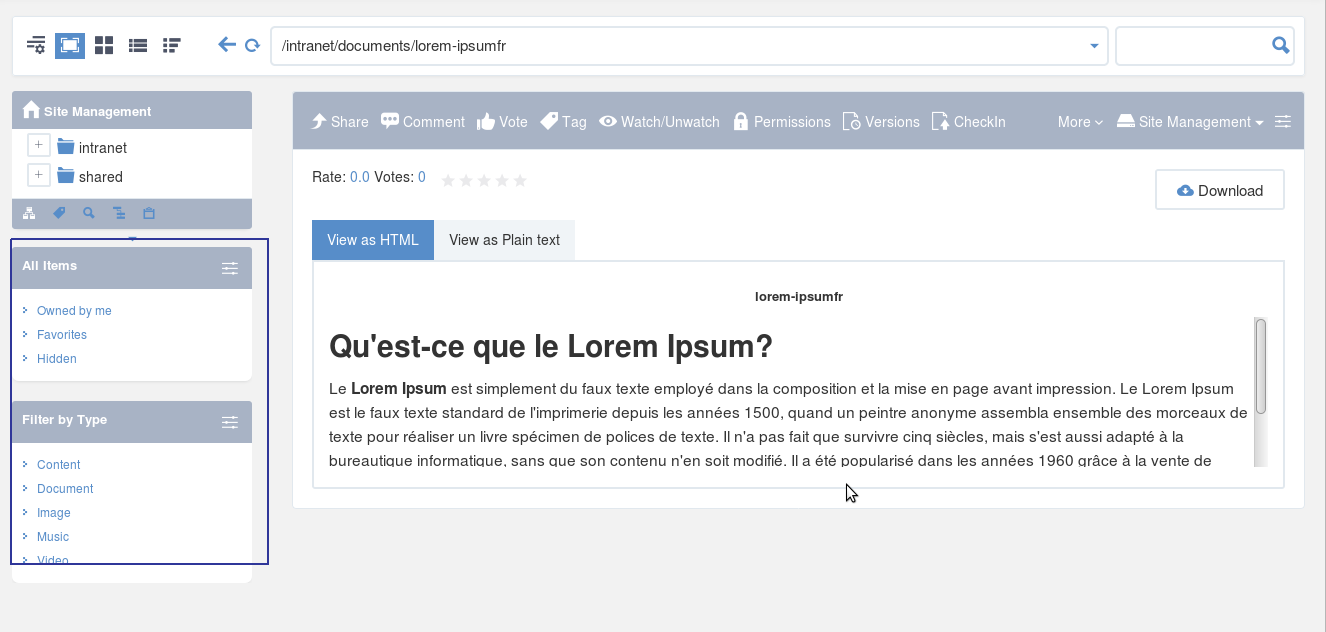The image size is (1326, 632).
Task: Rate the document five stars
Action: coord(519,180)
